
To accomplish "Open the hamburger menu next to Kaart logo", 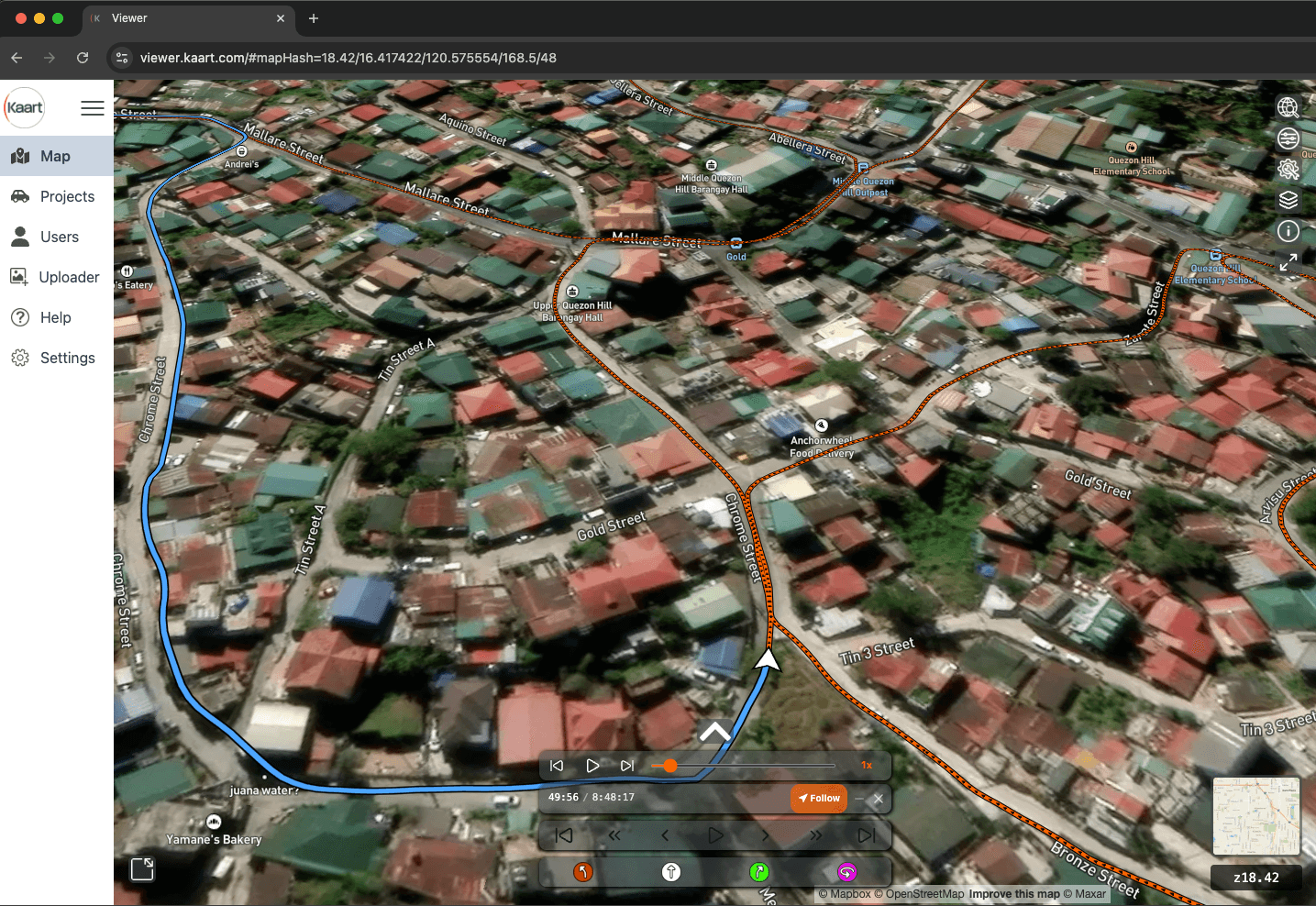I will [92, 107].
